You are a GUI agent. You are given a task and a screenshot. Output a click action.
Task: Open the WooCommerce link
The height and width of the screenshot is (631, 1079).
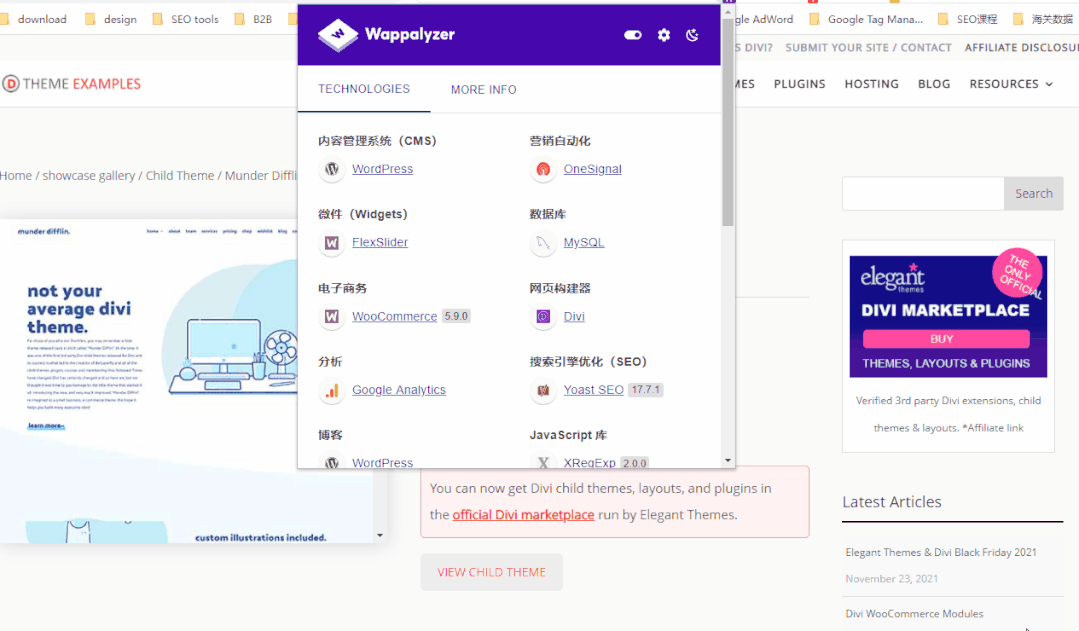click(x=394, y=317)
